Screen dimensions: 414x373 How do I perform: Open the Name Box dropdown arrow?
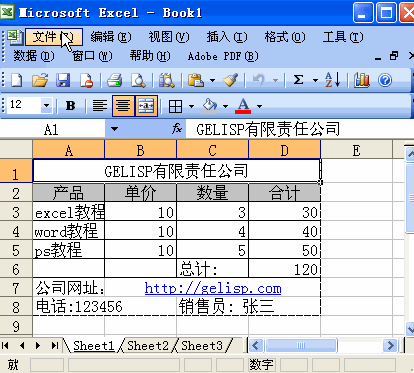[x=114, y=129]
